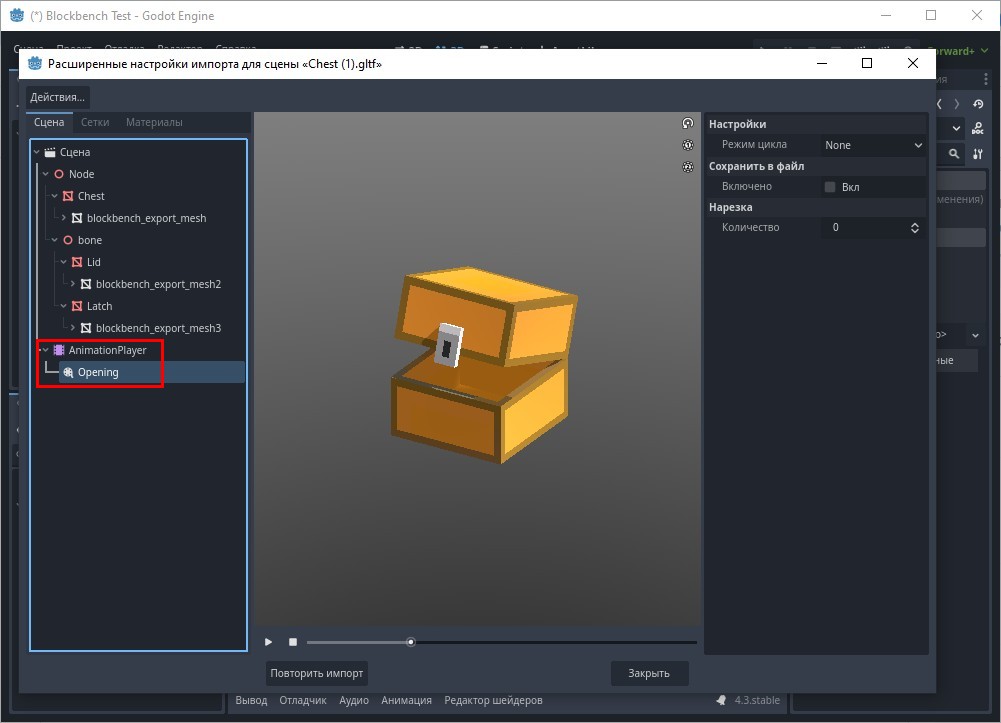The image size is (1001, 723).
Task: Switch to the Сцена tab
Action: click(49, 122)
